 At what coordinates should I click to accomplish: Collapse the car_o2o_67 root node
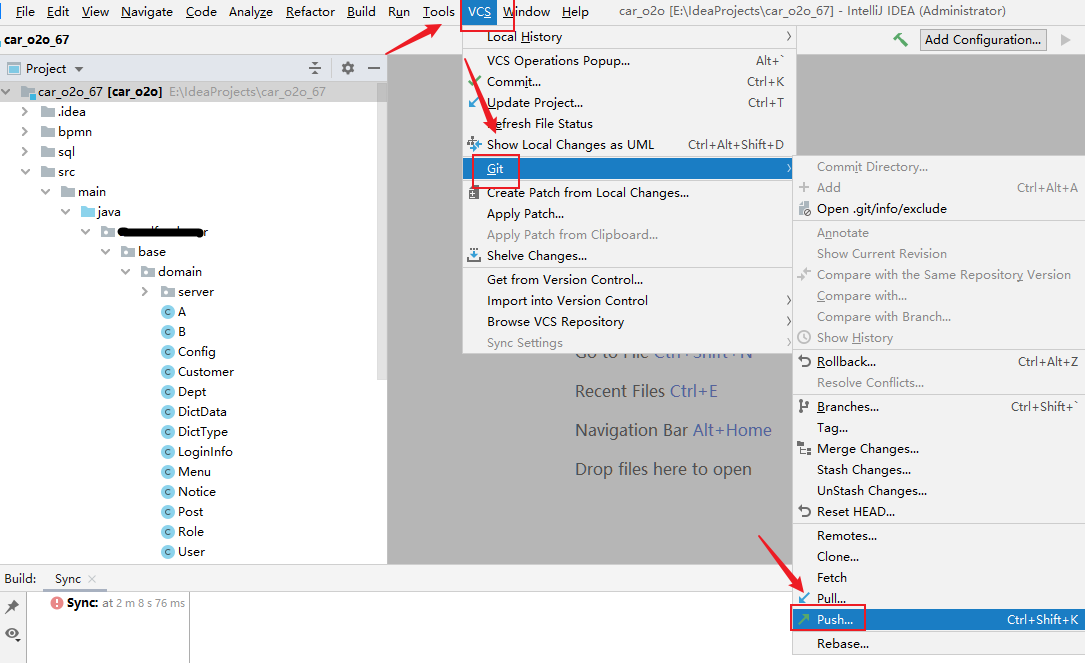click(6, 91)
